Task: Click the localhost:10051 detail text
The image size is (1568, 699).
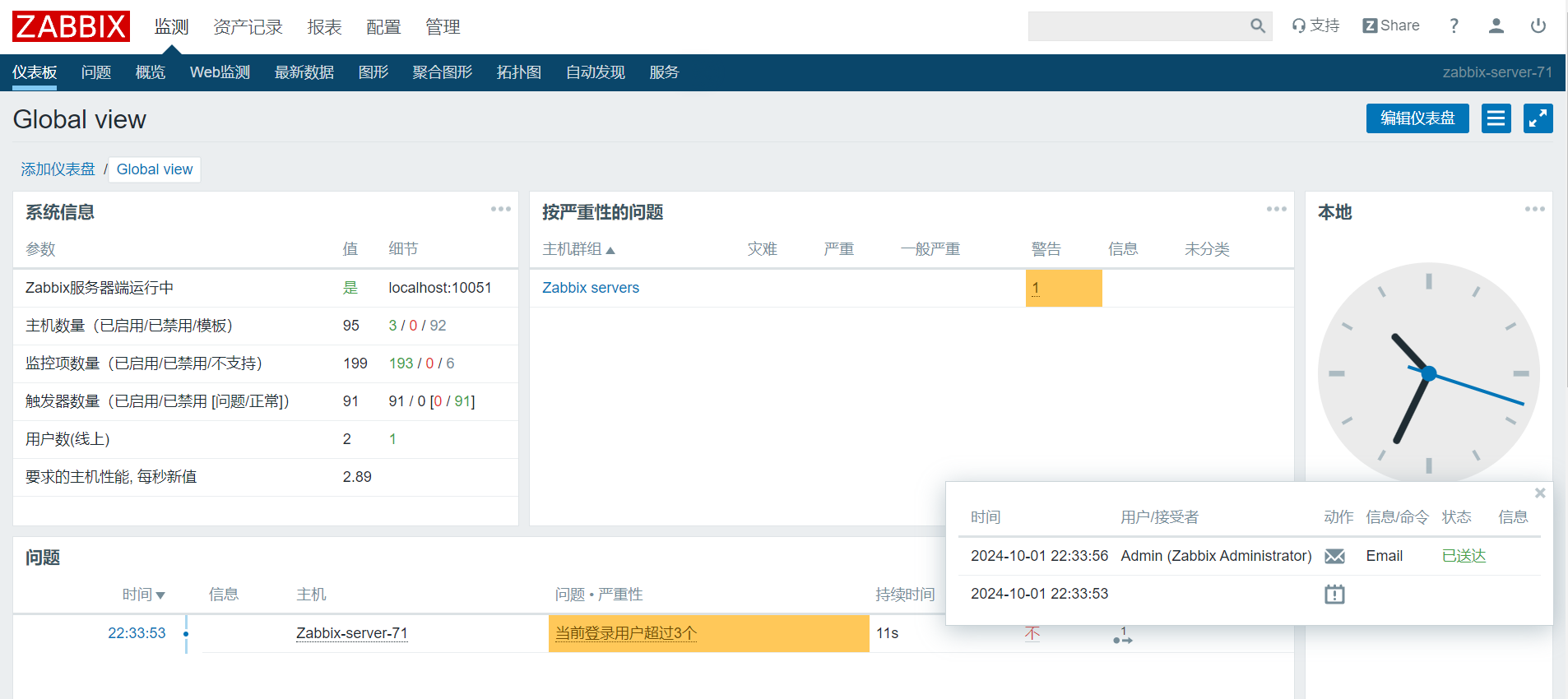Action: [x=440, y=288]
